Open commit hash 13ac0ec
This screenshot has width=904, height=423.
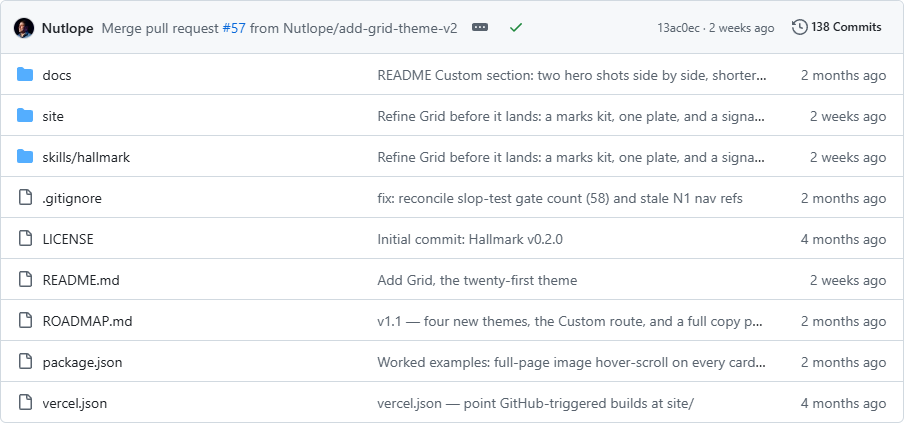pyautogui.click(x=679, y=28)
